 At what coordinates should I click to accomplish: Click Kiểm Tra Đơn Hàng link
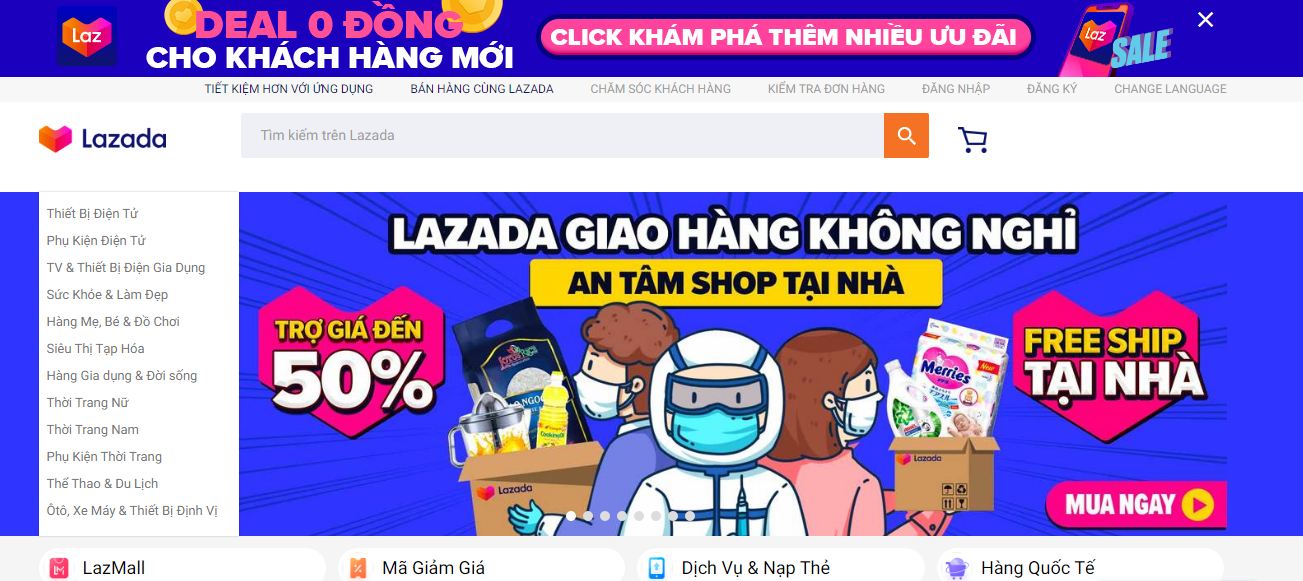[x=826, y=89]
